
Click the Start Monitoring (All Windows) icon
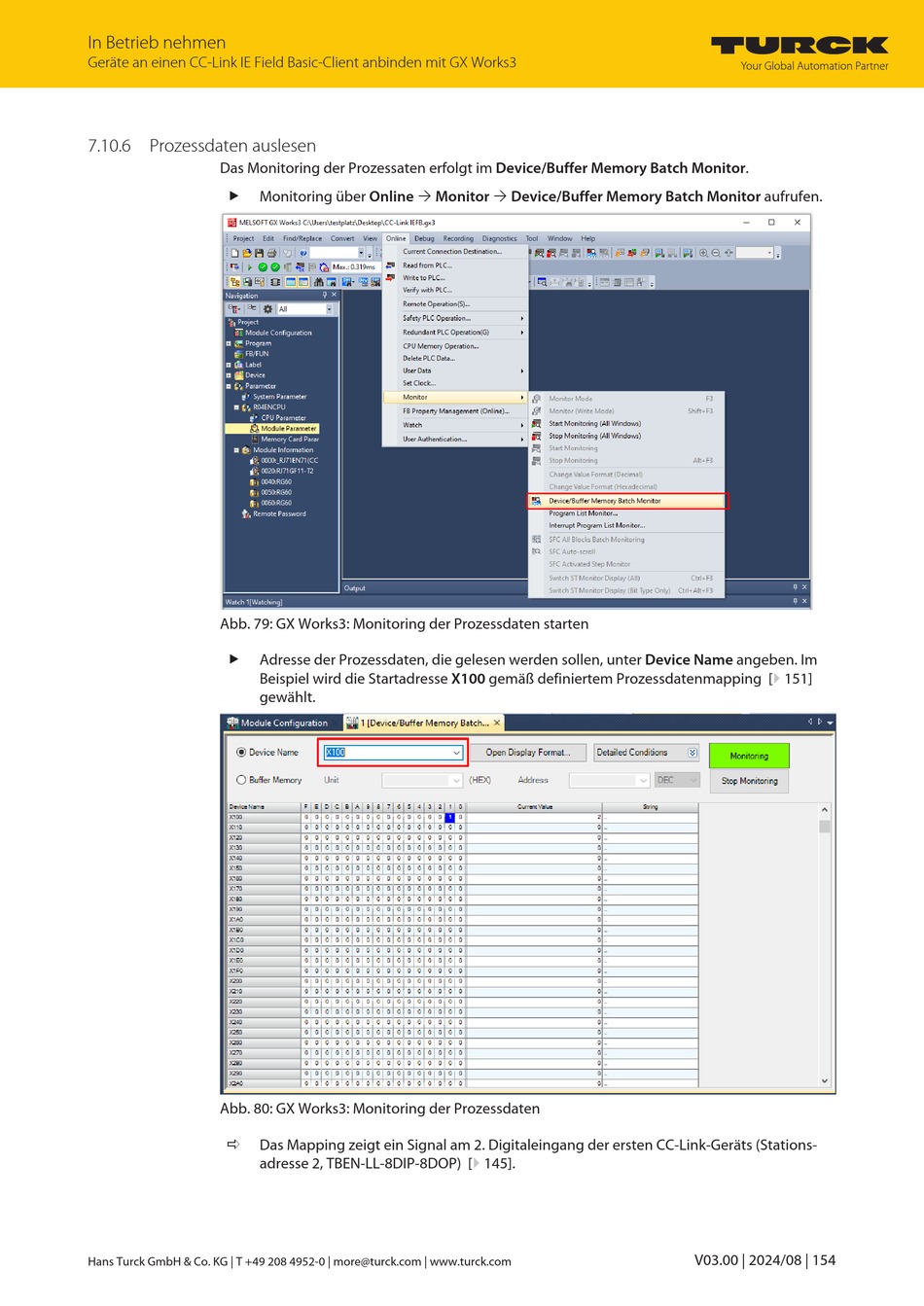(x=536, y=423)
